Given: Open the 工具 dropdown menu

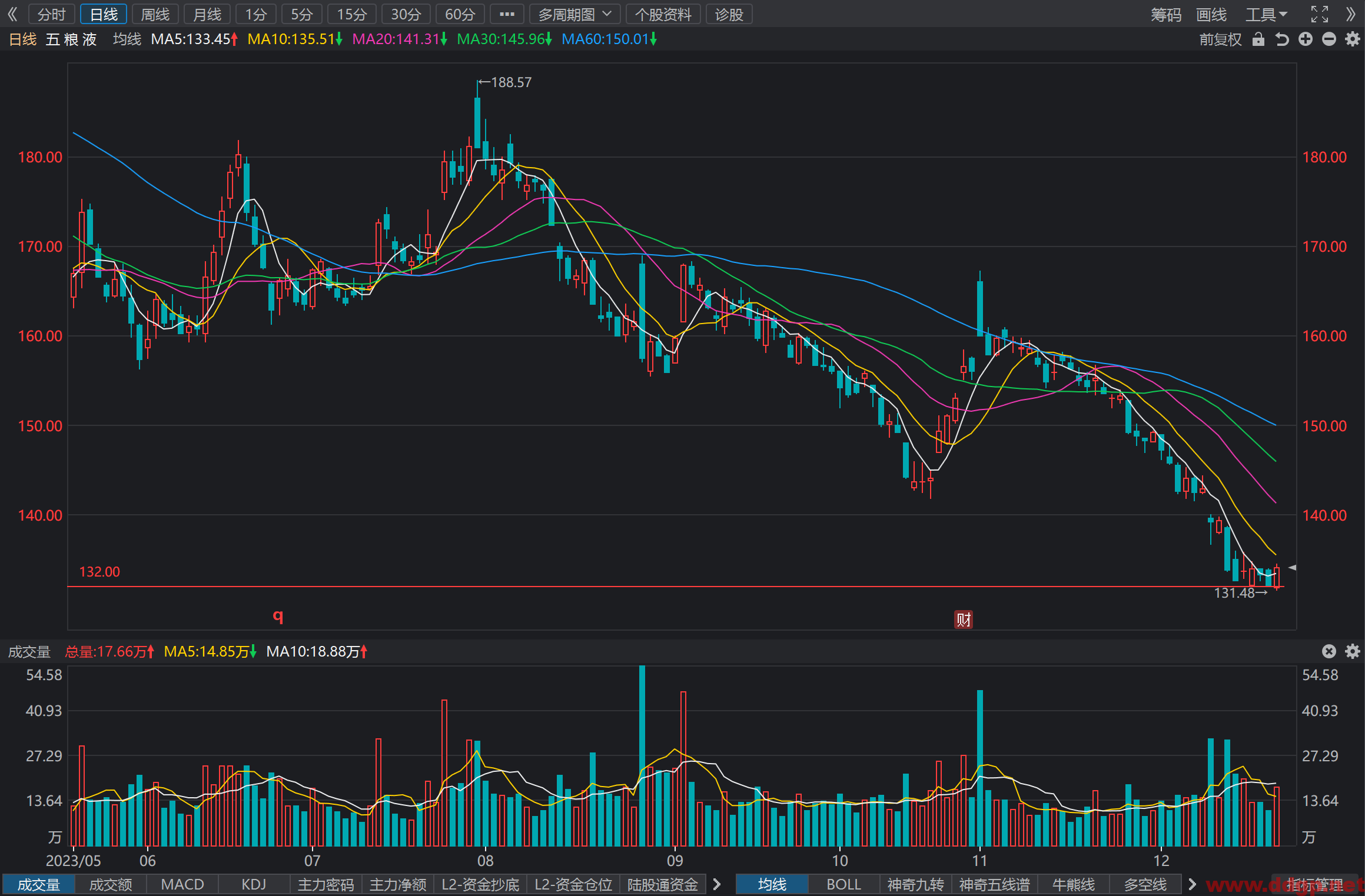Looking at the screenshot, I should [1266, 14].
